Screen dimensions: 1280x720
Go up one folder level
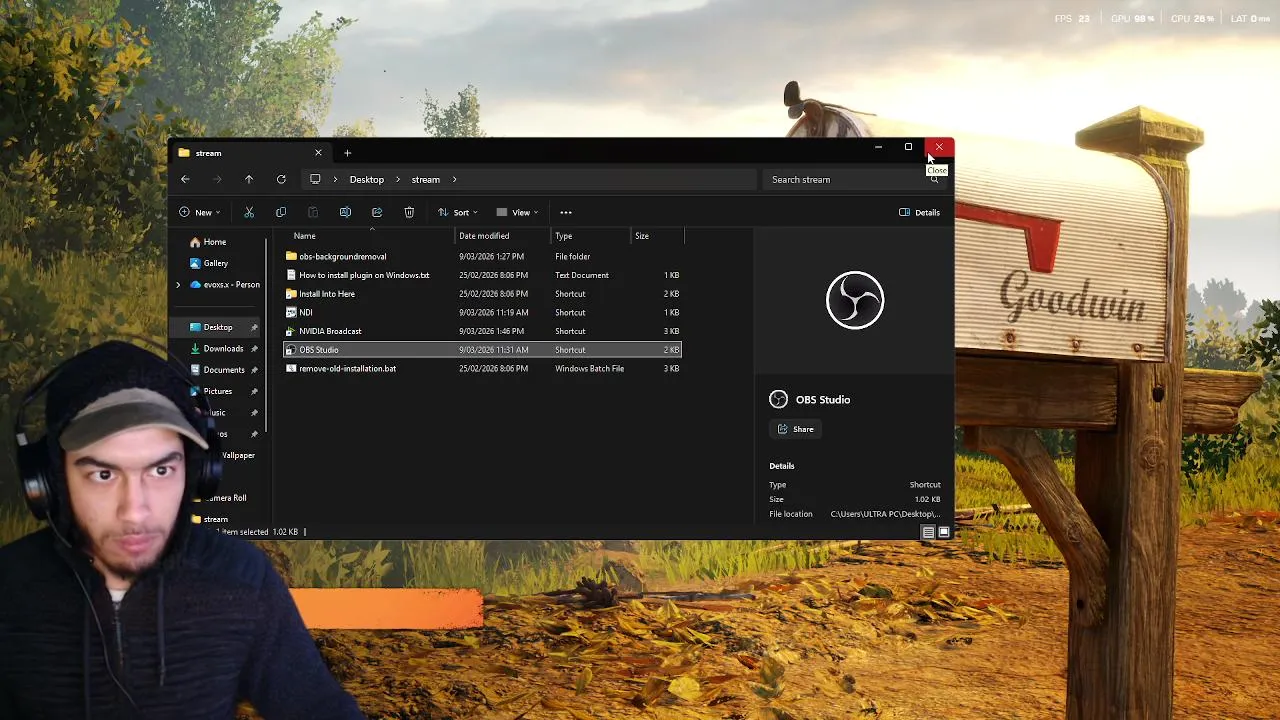(249, 179)
